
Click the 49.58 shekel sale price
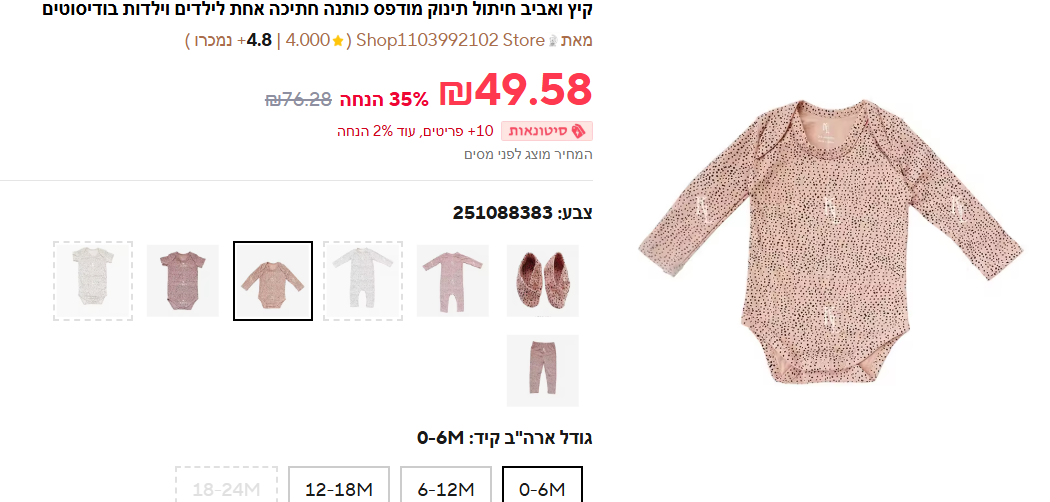click(x=516, y=90)
